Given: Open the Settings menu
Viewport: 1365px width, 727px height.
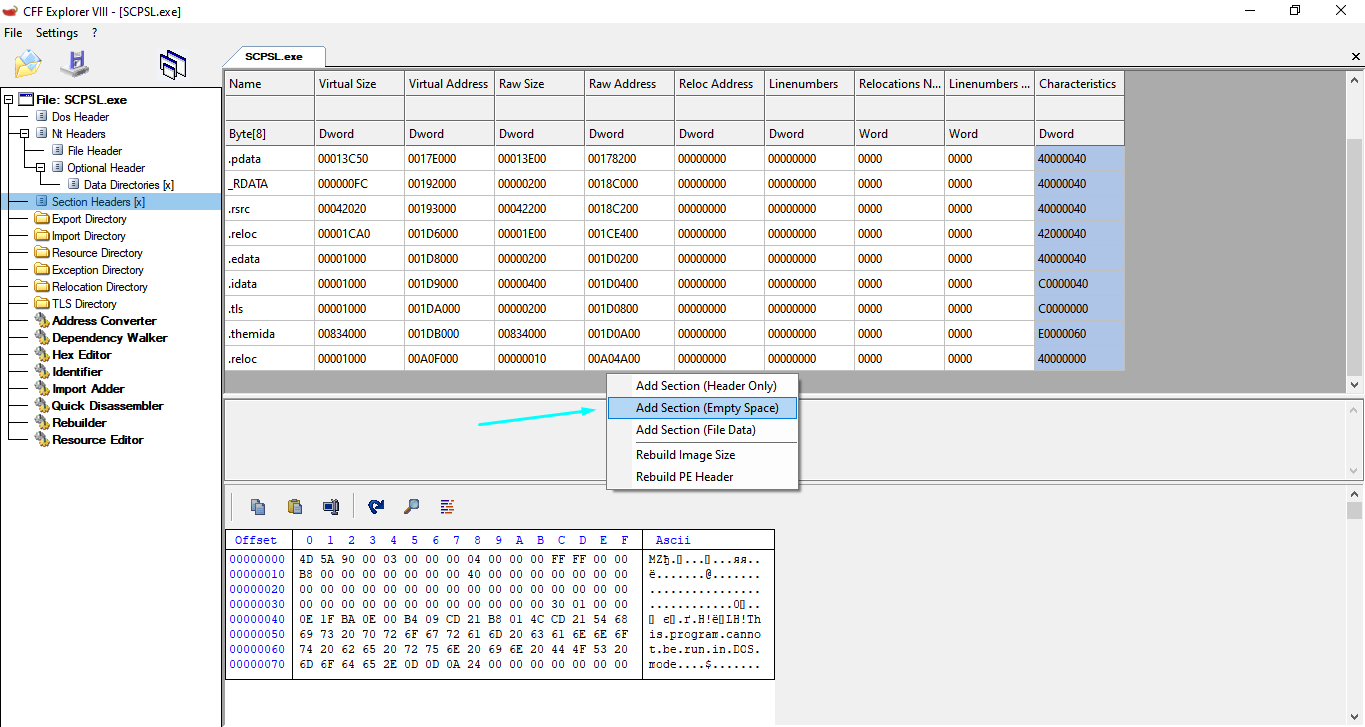Looking at the screenshot, I should coord(57,33).
